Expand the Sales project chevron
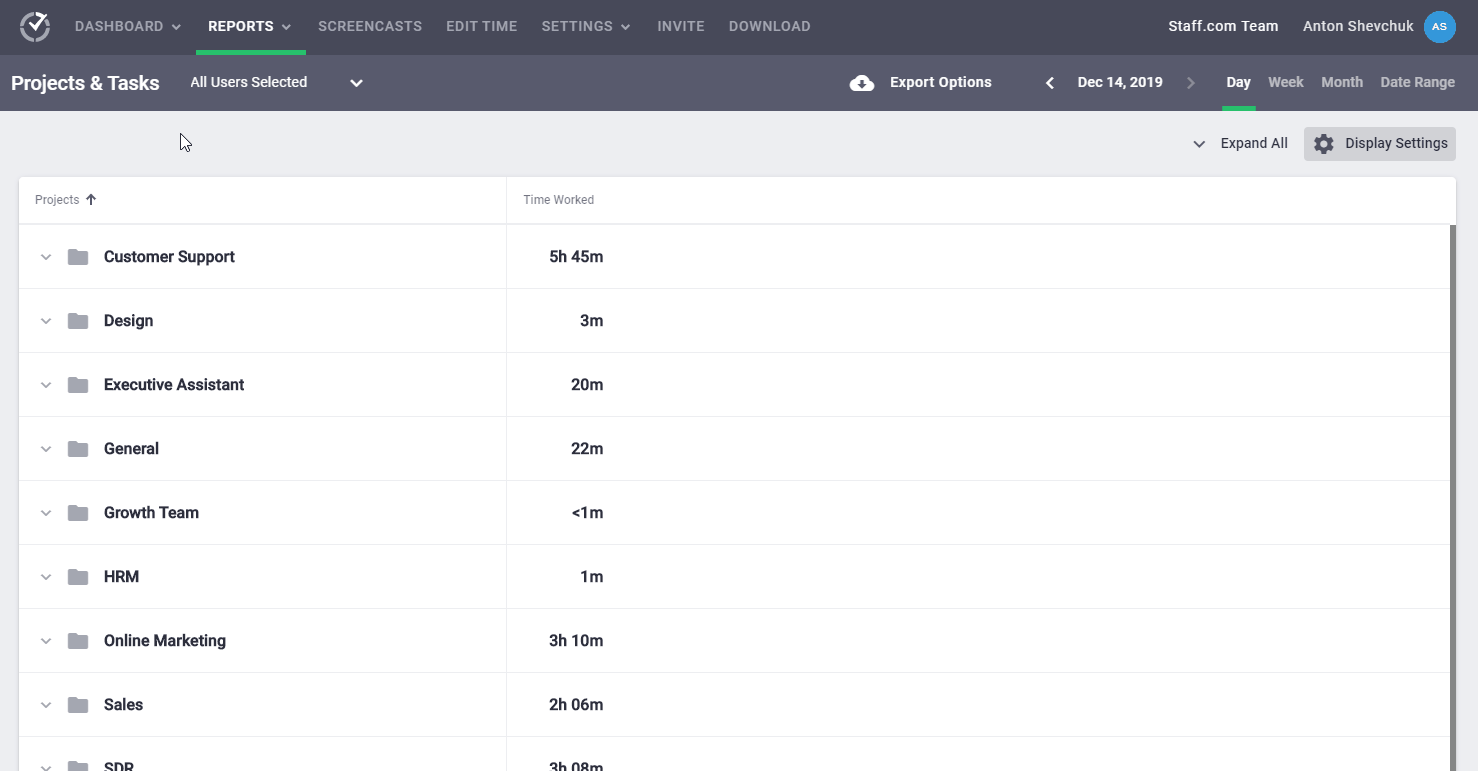The height and width of the screenshot is (771, 1478). [45, 705]
